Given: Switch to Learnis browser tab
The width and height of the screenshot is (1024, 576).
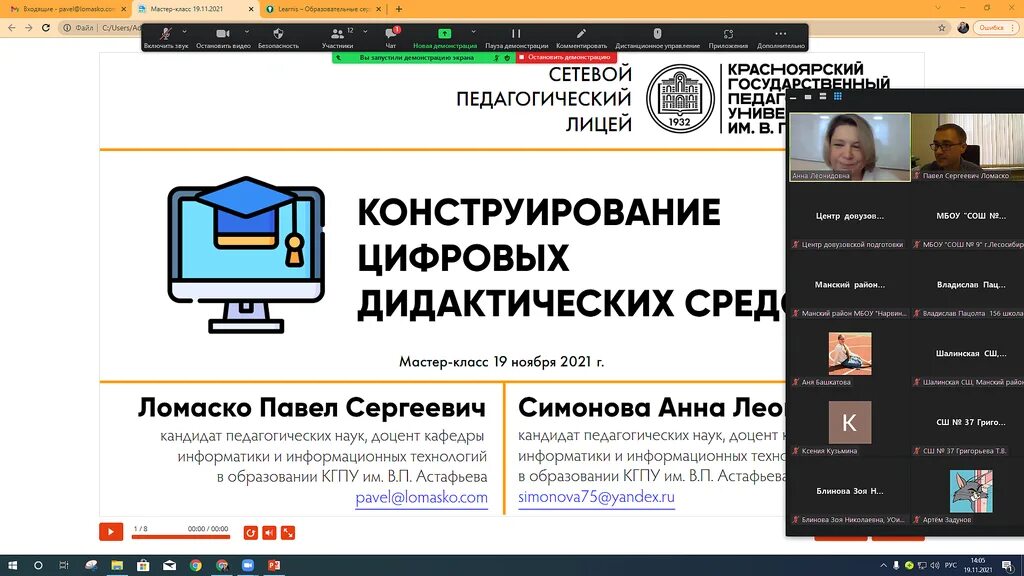Looking at the screenshot, I should coord(323,9).
